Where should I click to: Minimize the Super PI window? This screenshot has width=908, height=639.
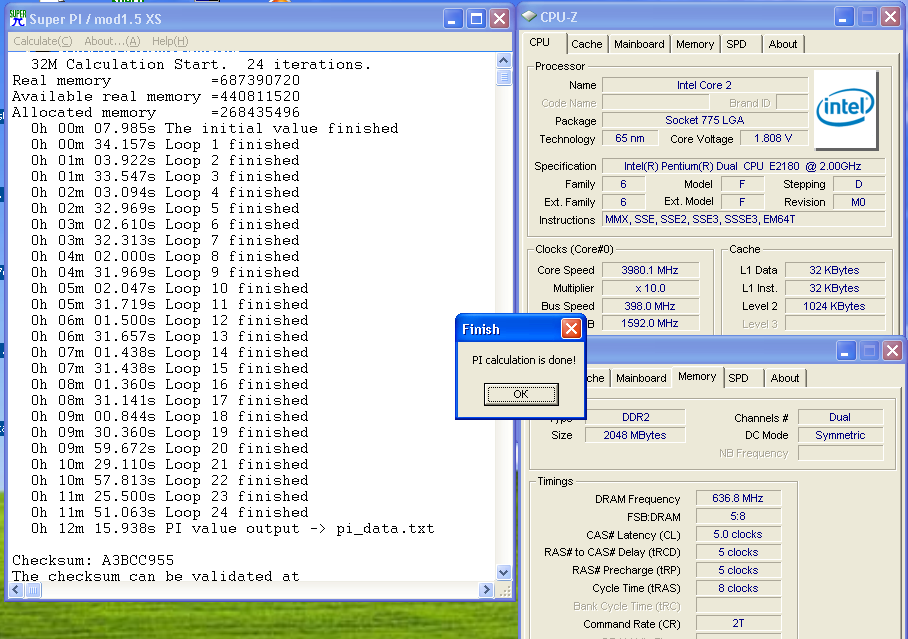(x=453, y=19)
